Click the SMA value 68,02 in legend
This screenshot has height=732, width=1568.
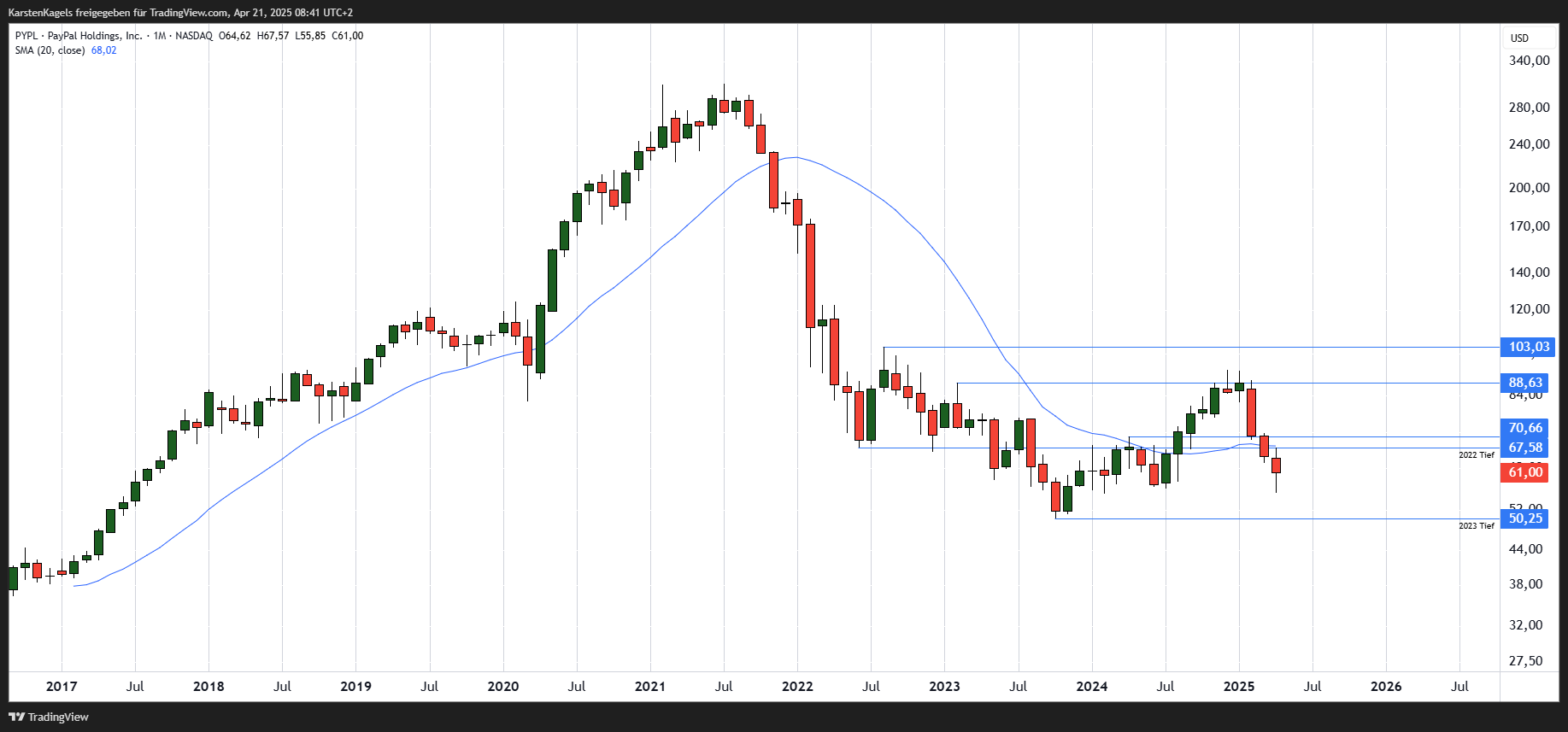point(104,50)
